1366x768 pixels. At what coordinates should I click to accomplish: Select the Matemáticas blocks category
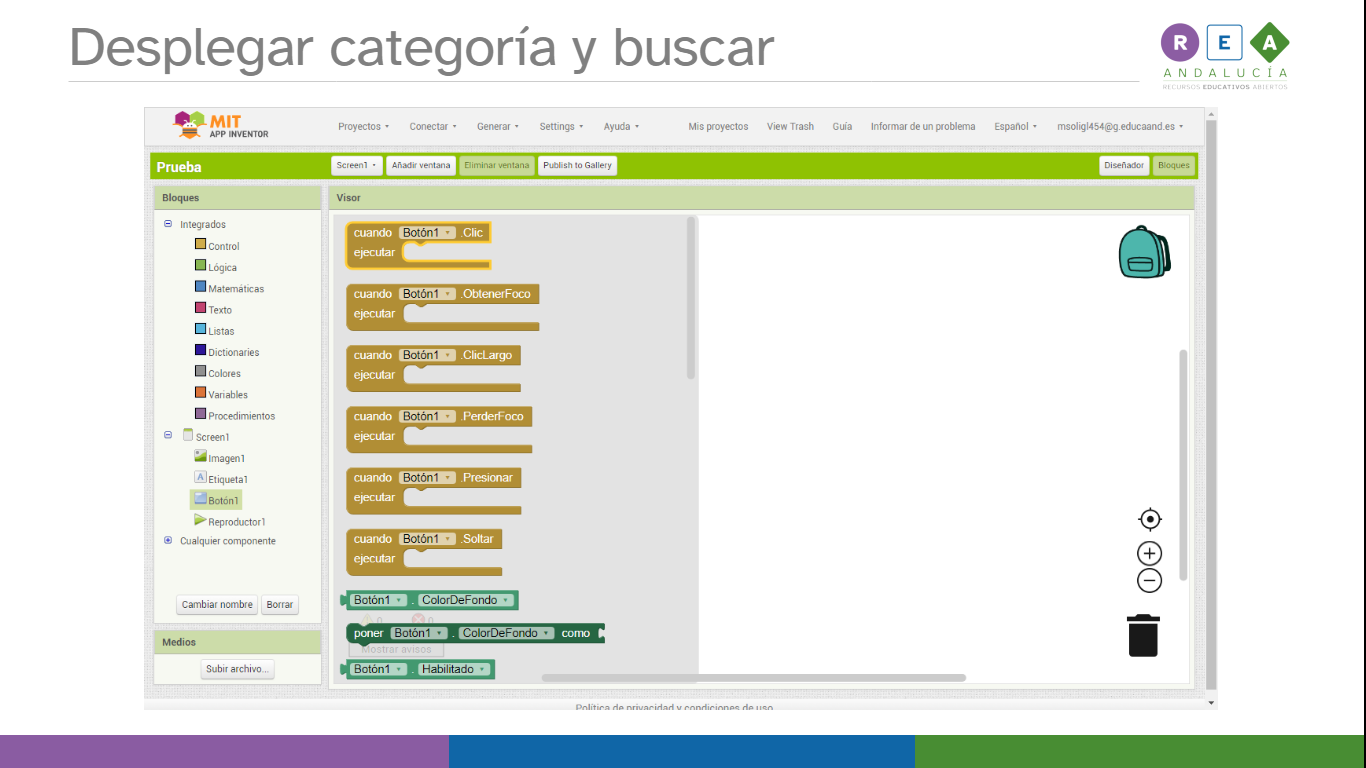235,289
